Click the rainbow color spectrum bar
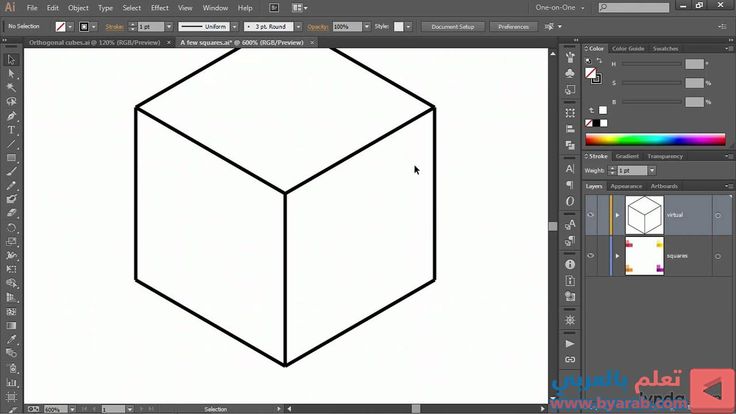Viewport: 736px width, 414px height. (655, 139)
